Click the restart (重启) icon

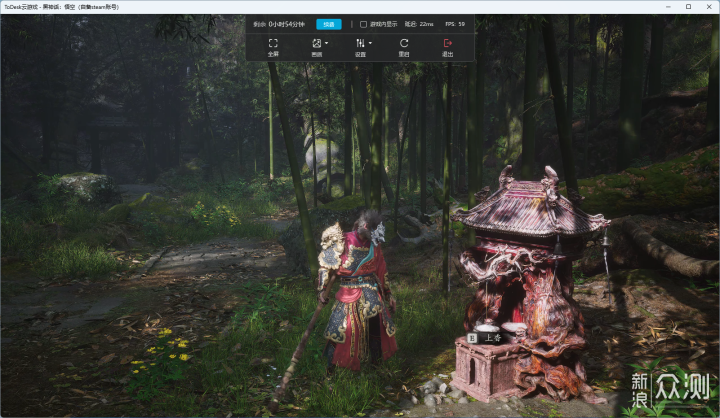(x=404, y=43)
